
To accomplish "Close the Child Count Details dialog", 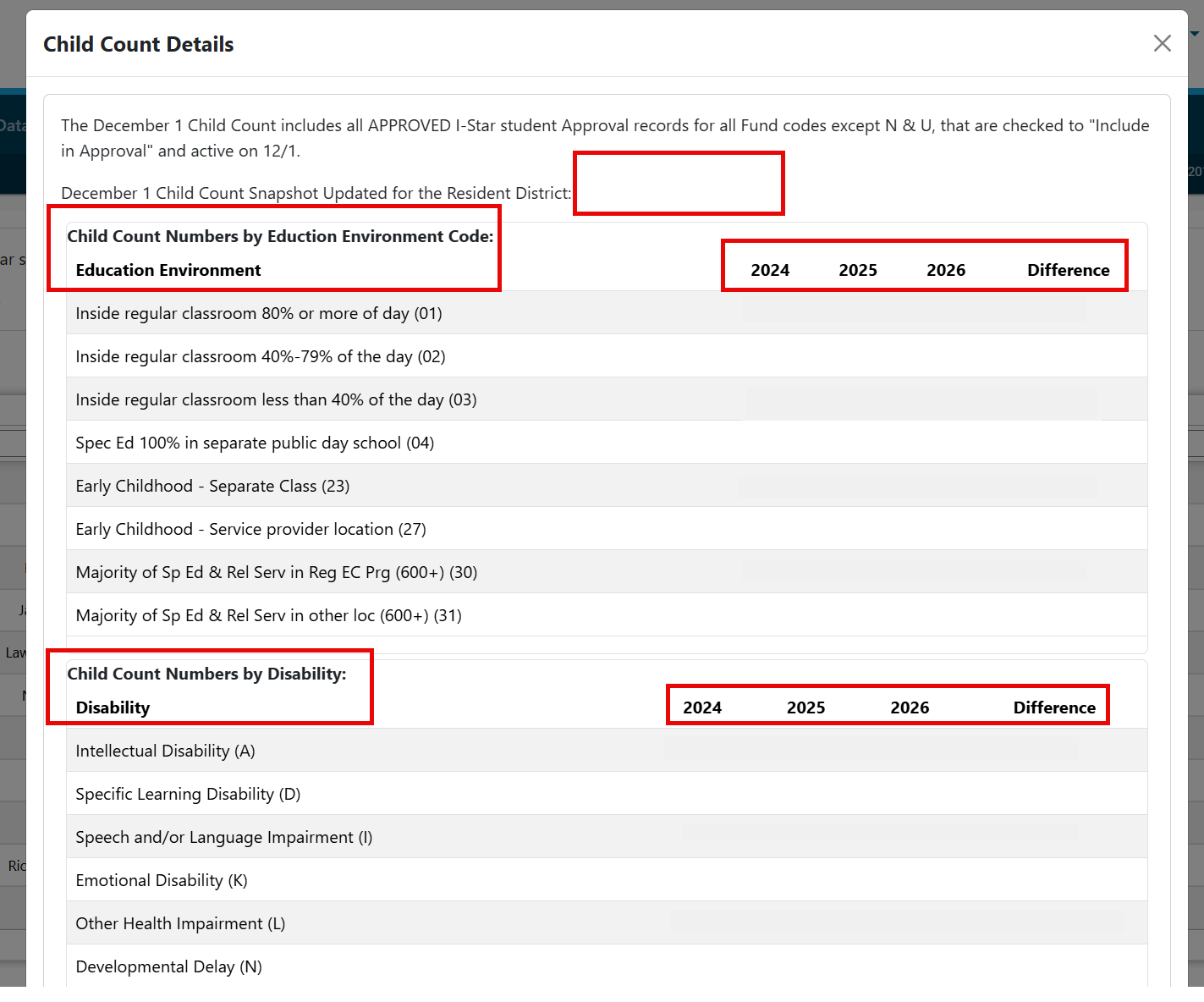I will pyautogui.click(x=1162, y=43).
